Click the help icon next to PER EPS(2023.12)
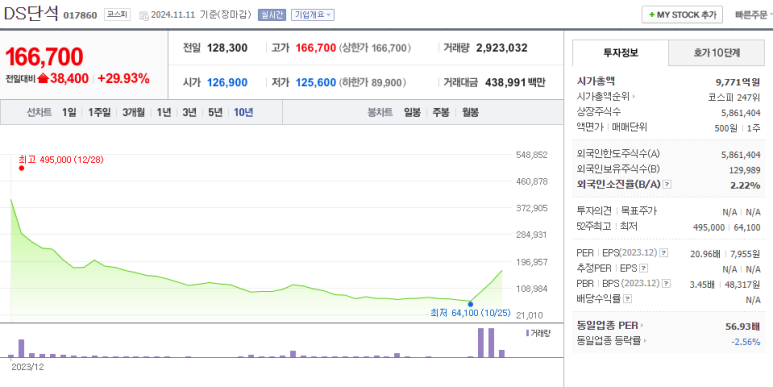This screenshot has height=387, width=773. (x=664, y=253)
